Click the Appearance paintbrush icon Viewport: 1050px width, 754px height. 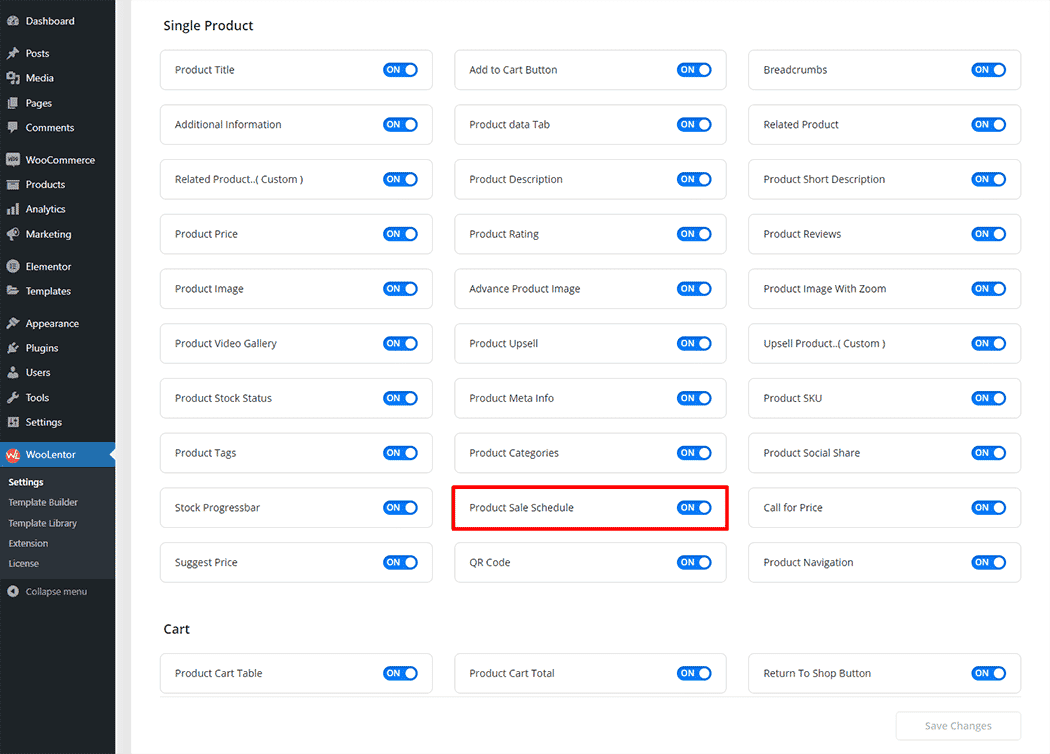(12, 324)
